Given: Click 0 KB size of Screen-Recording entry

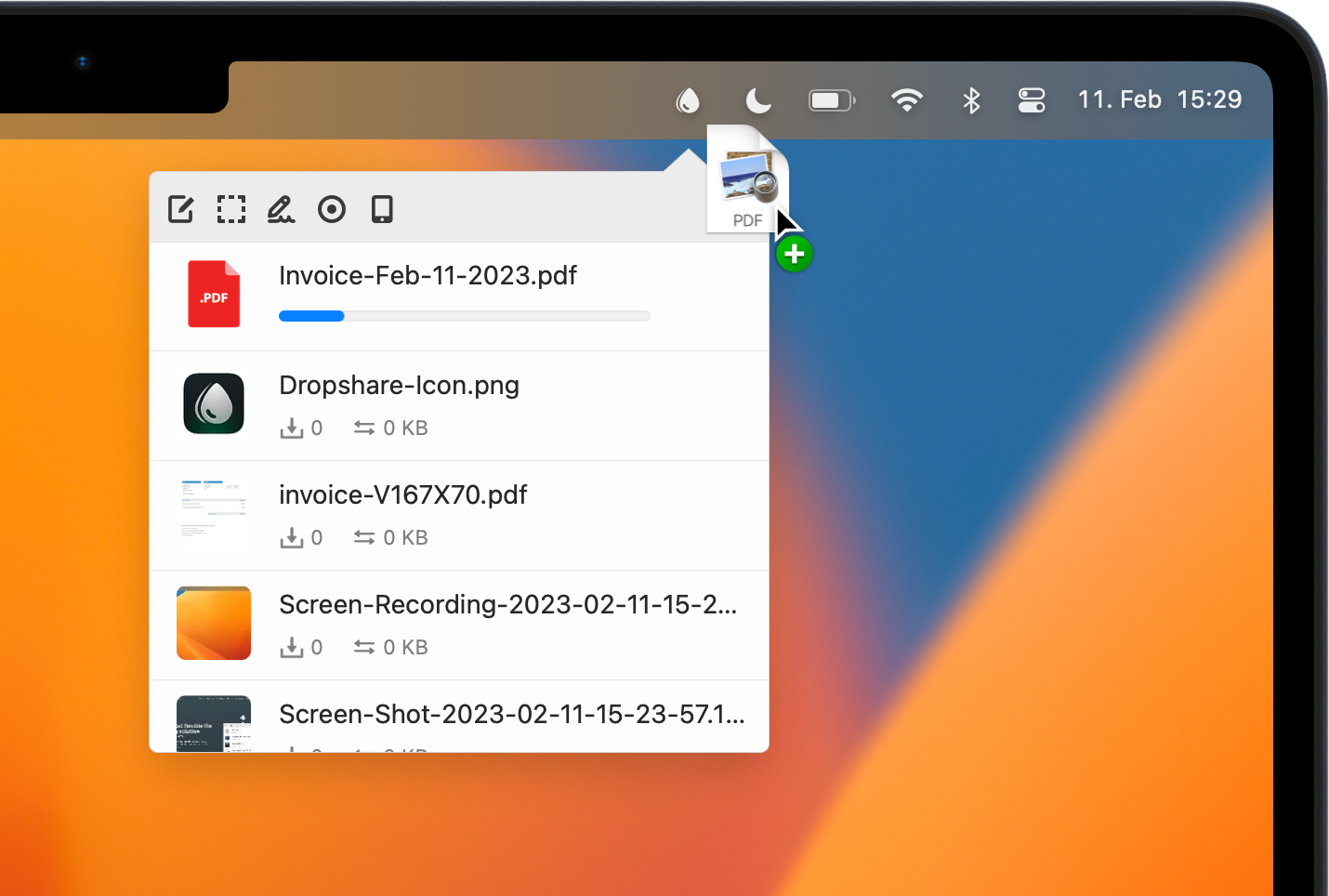Looking at the screenshot, I should coord(405,647).
